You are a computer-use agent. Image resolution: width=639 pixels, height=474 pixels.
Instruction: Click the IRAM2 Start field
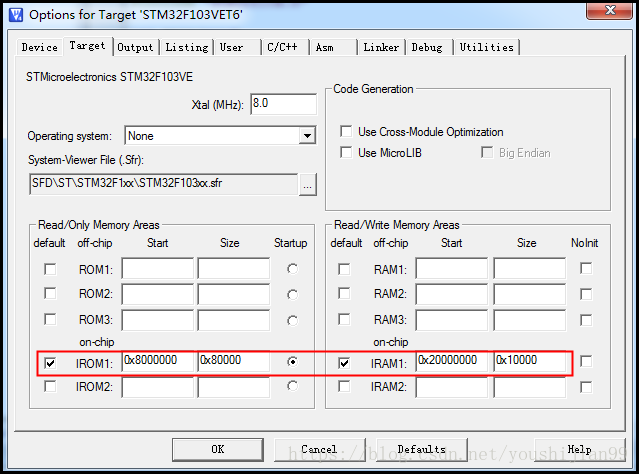point(452,387)
